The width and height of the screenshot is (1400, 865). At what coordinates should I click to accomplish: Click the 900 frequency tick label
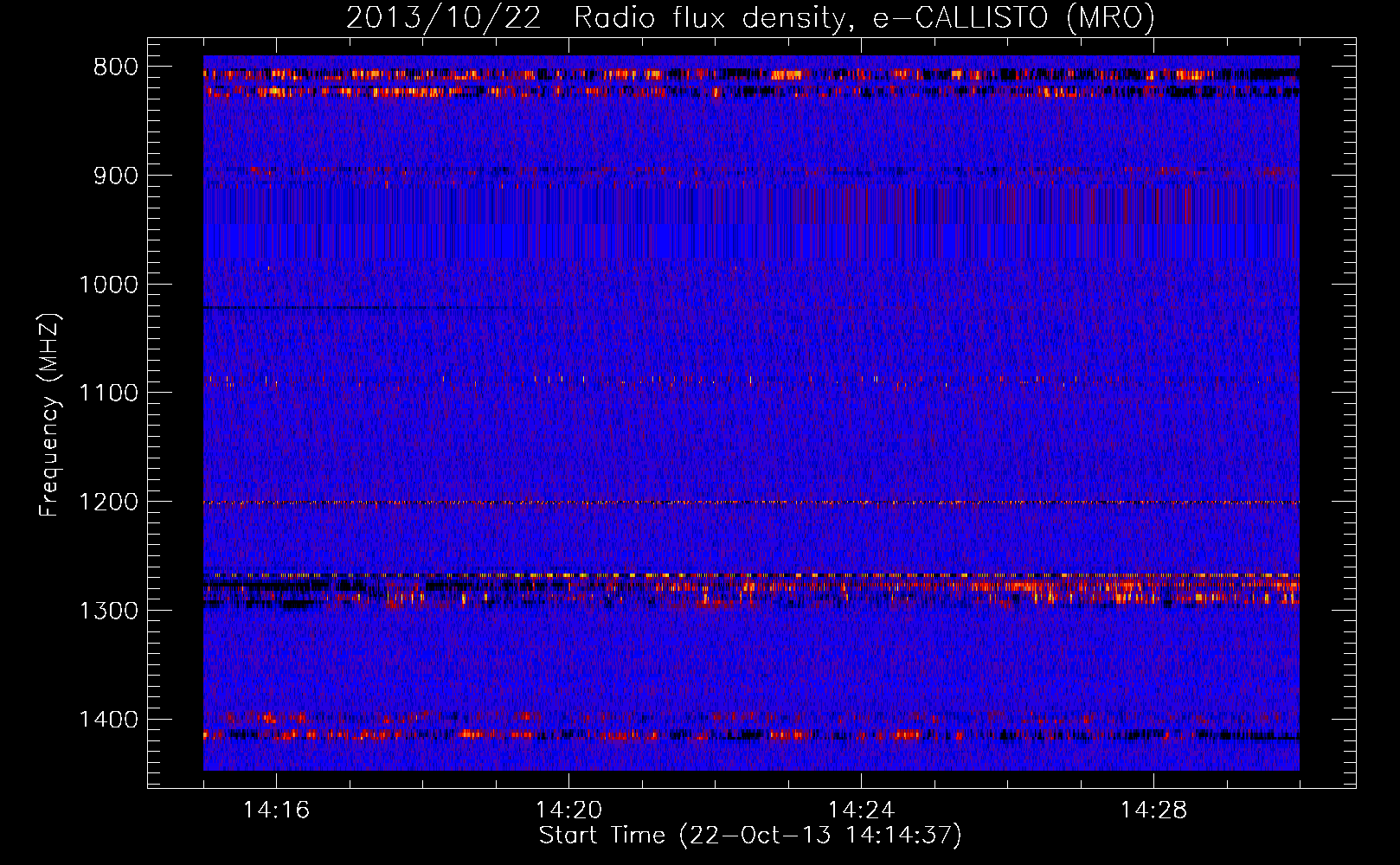115,176
